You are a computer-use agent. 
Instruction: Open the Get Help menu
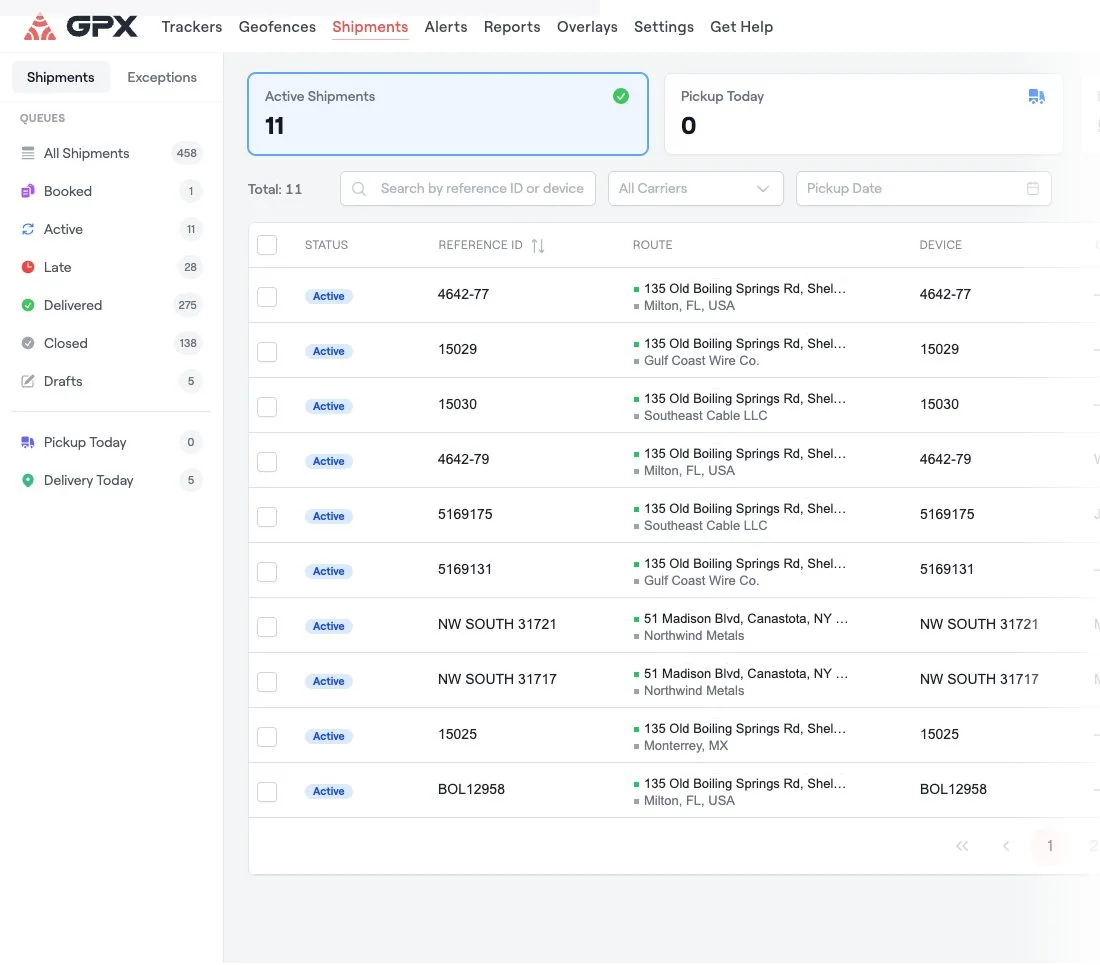742,27
